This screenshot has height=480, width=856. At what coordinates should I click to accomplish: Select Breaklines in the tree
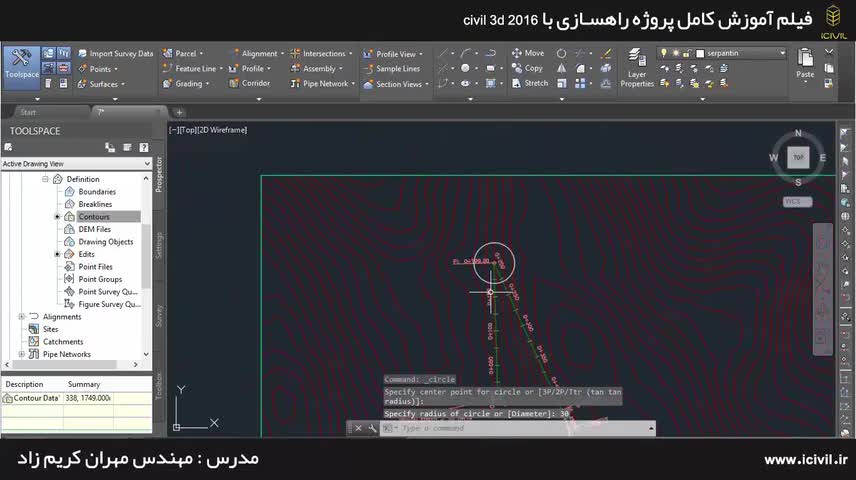(x=95, y=204)
